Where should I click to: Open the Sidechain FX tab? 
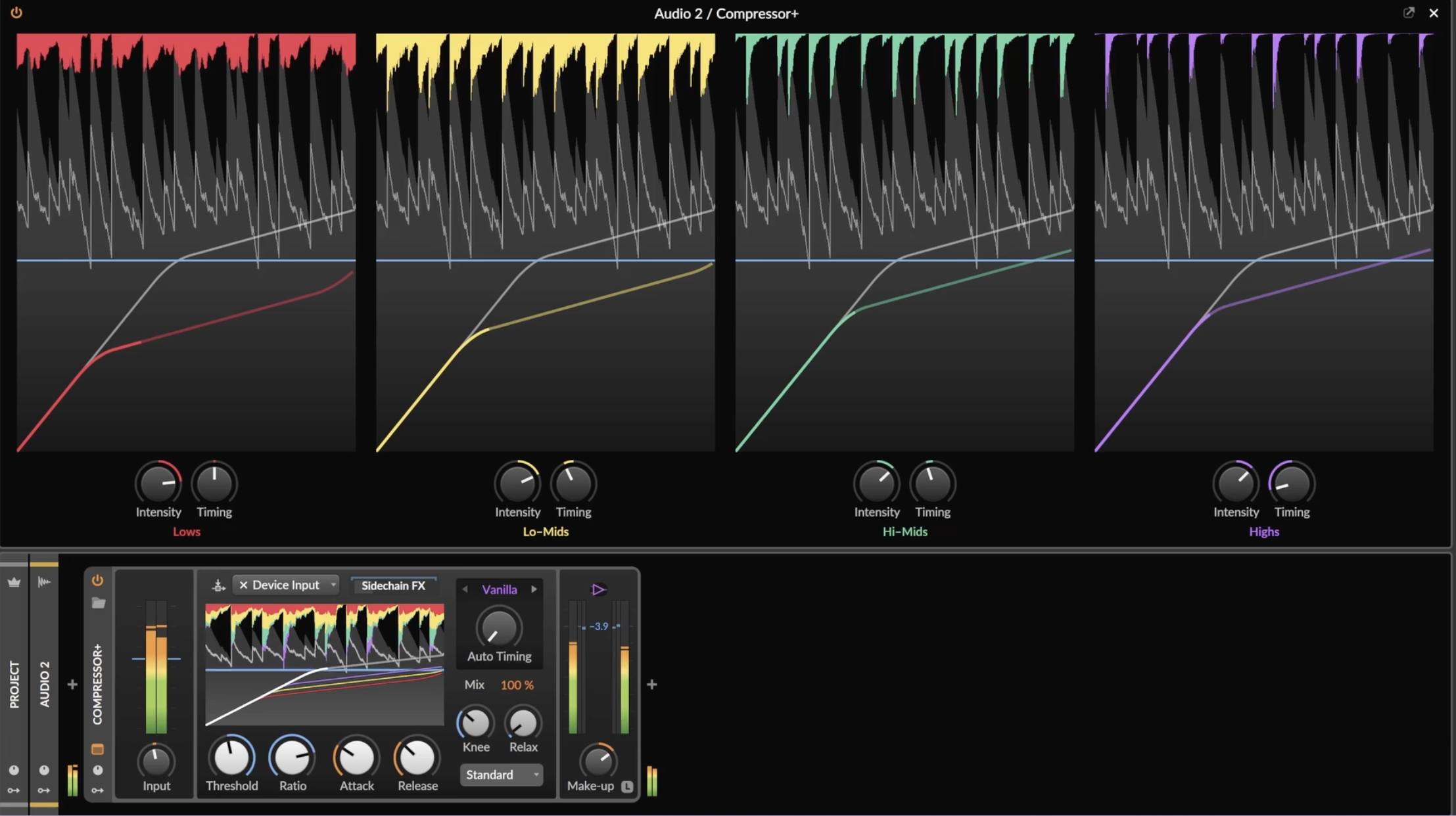click(393, 585)
